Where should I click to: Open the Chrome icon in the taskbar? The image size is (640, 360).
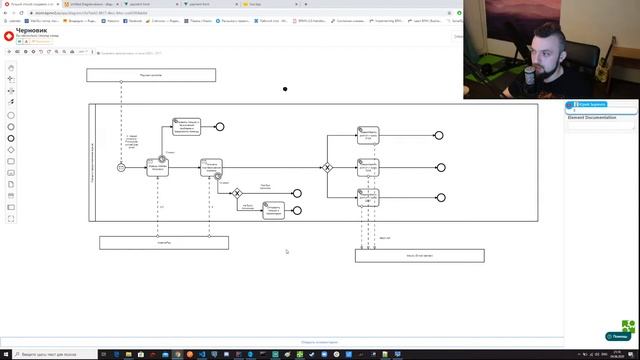(x=178, y=354)
